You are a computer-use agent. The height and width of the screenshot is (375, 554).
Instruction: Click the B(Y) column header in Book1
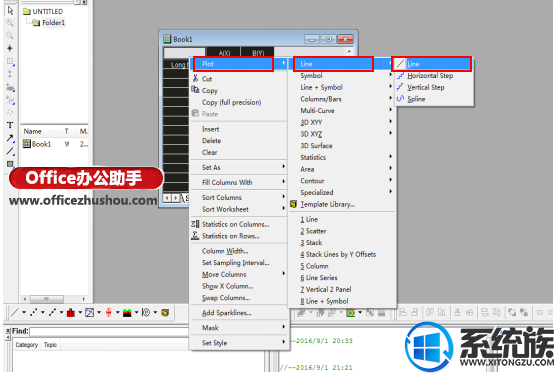pyautogui.click(x=258, y=53)
